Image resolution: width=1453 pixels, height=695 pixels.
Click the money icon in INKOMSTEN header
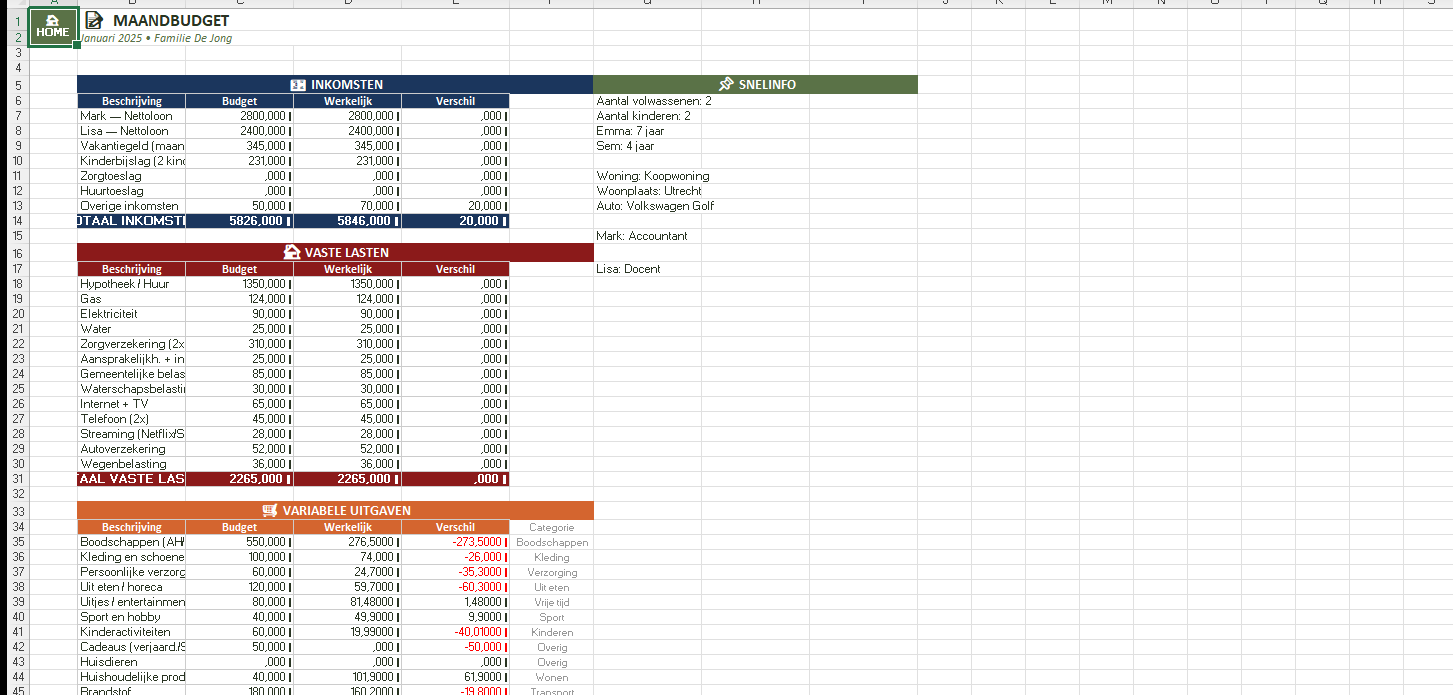pos(298,85)
